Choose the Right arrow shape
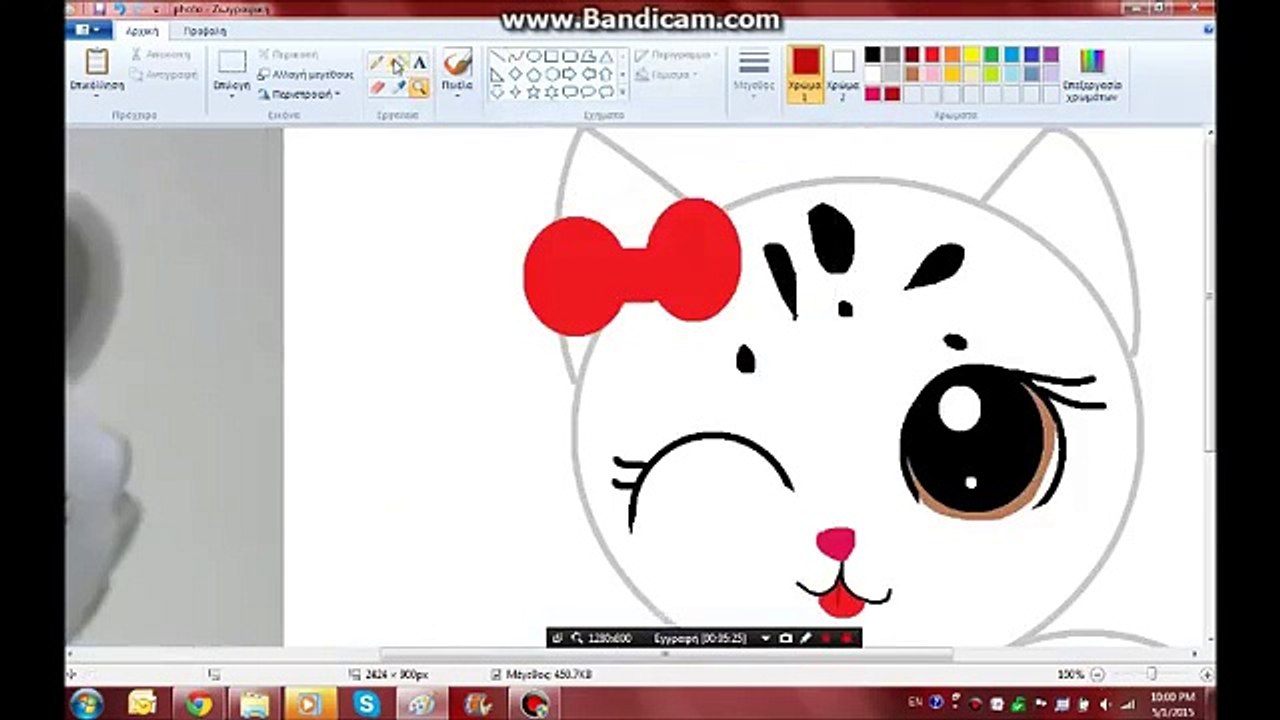 [x=569, y=75]
